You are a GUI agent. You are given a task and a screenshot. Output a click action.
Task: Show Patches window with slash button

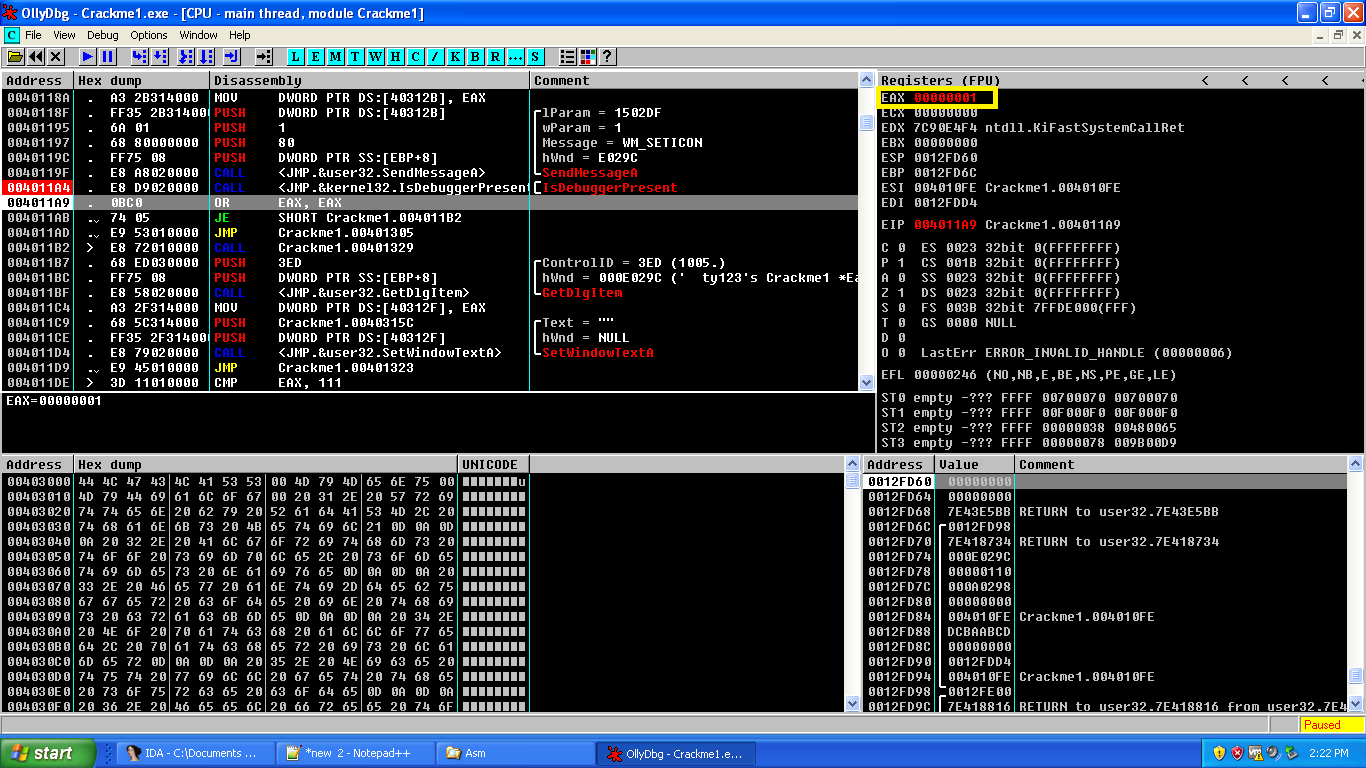tap(436, 57)
